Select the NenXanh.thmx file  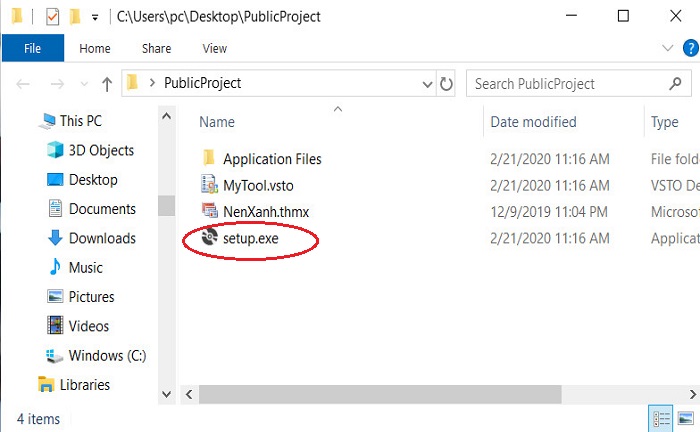point(266,212)
